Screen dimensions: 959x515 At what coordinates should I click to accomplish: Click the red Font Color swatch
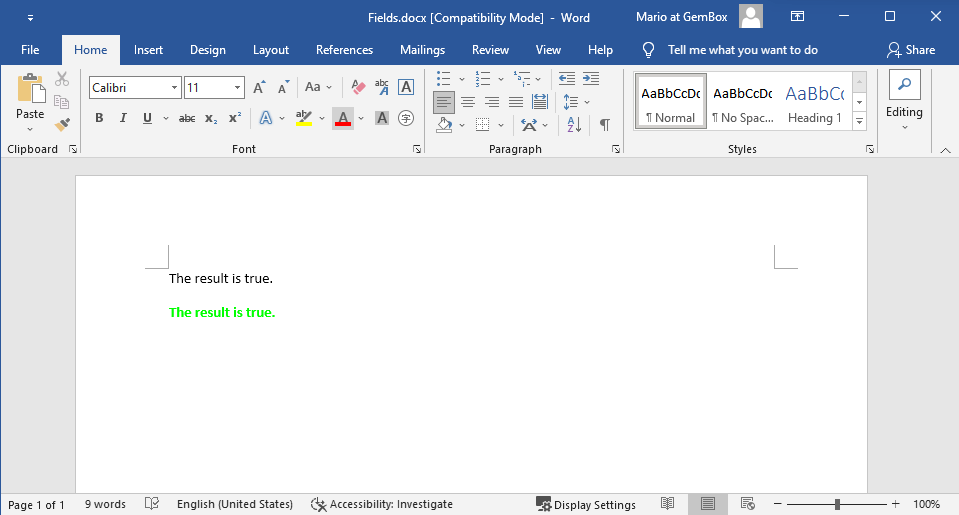343,118
